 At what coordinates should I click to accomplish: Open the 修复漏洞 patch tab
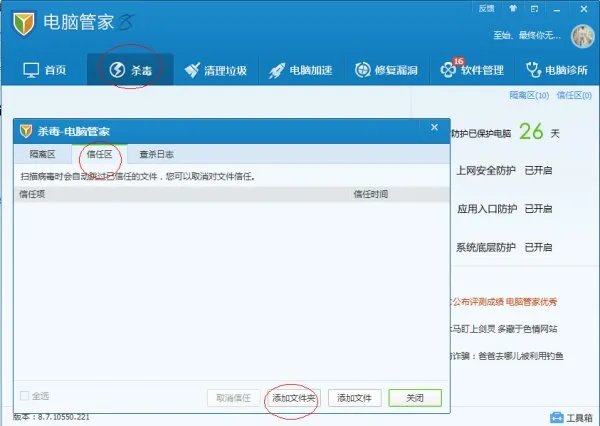coord(386,70)
